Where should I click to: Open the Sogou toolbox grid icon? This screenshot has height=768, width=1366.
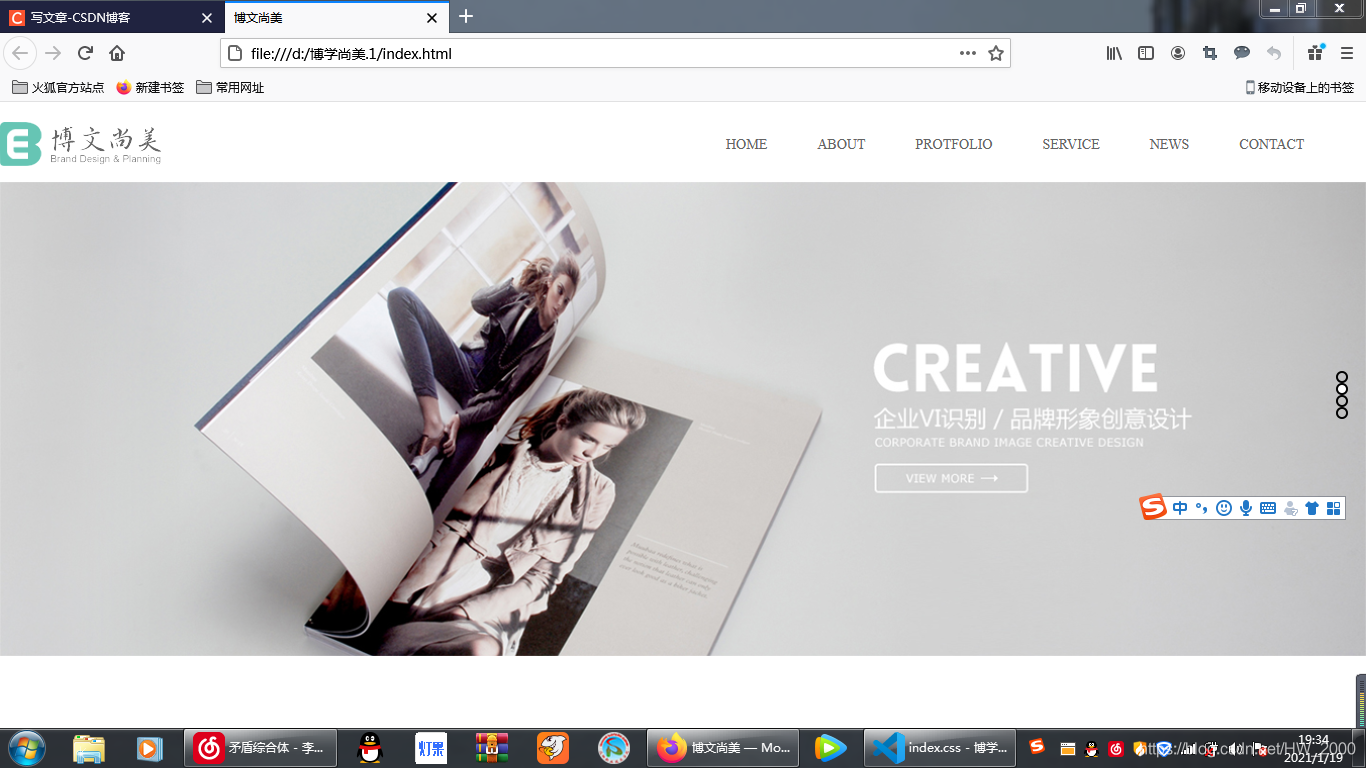point(1333,508)
